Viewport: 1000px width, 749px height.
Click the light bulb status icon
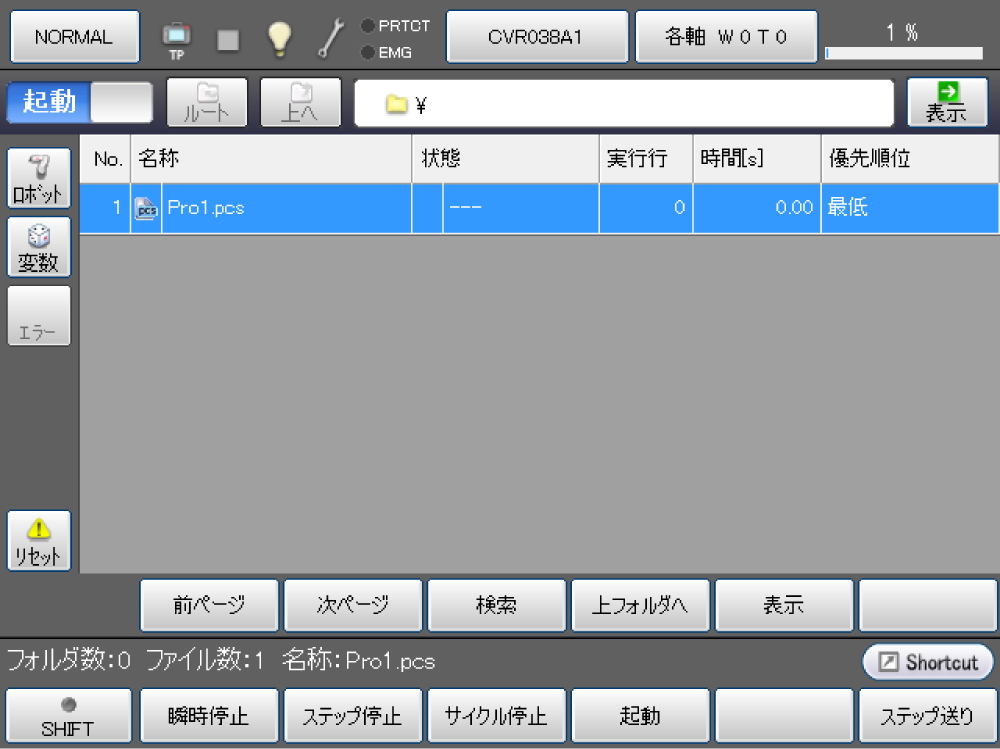click(279, 38)
